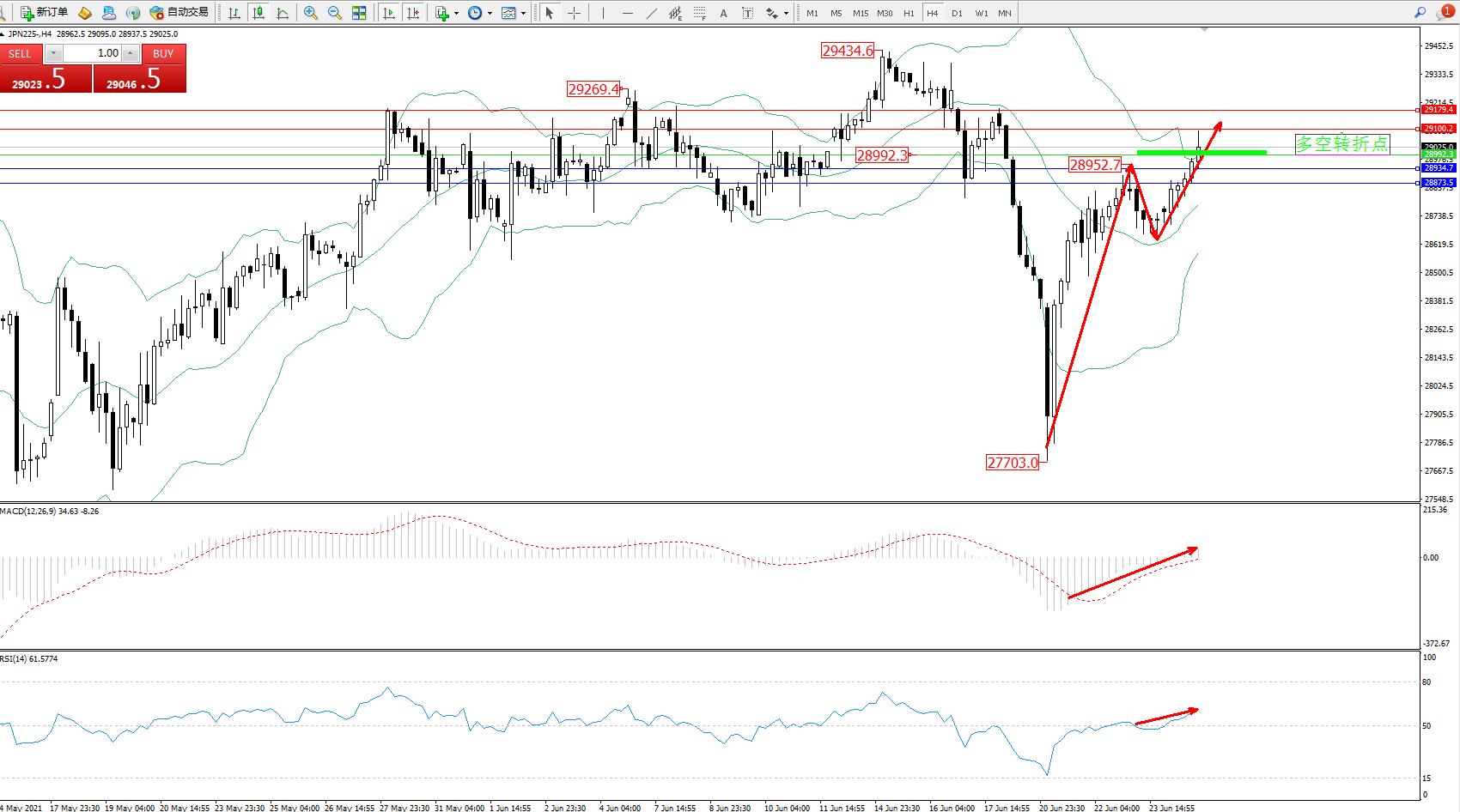The height and width of the screenshot is (812, 1460).
Task: Click the tile windows icon
Action: pyautogui.click(x=359, y=13)
